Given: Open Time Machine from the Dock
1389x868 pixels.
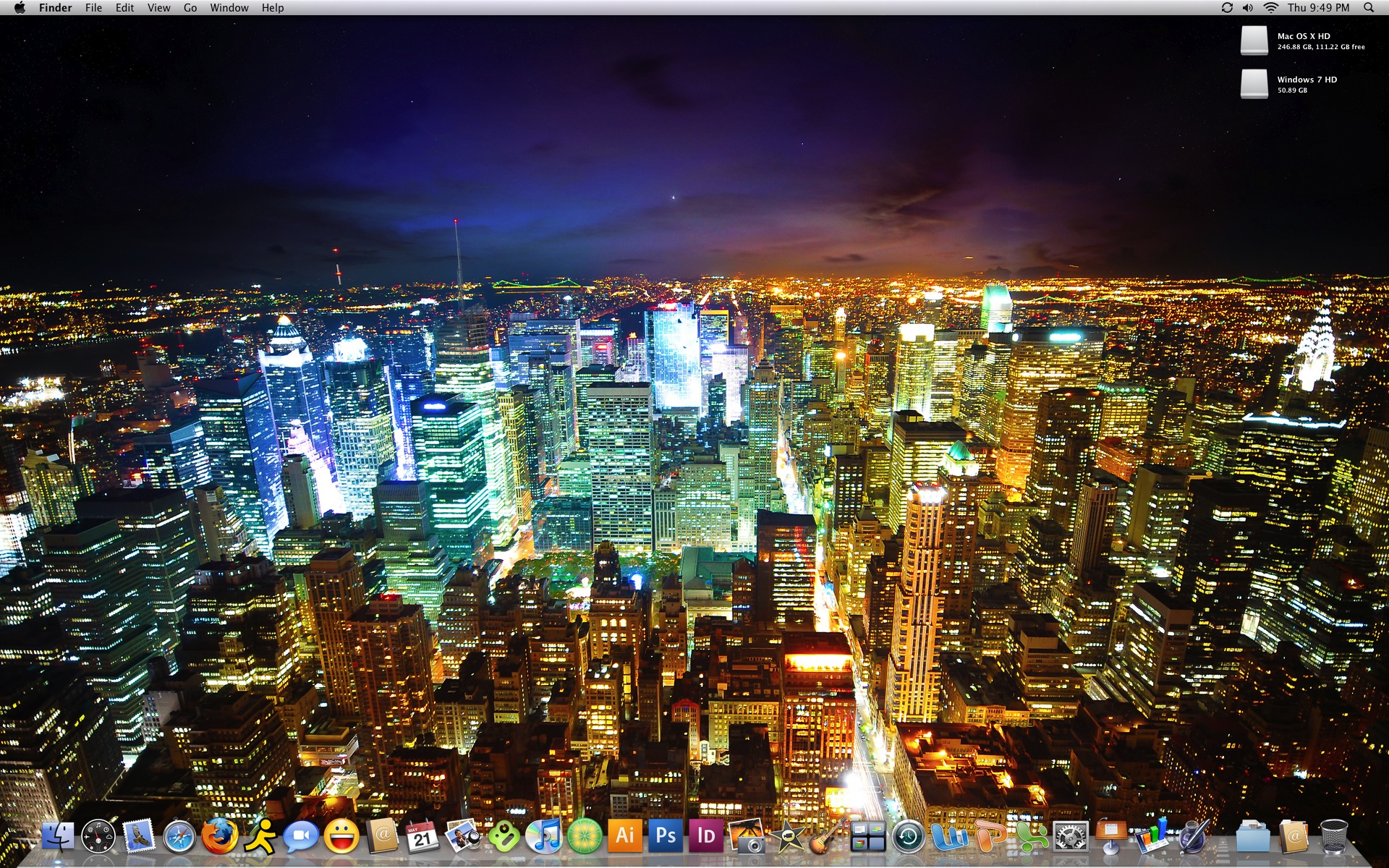Looking at the screenshot, I should coord(908,837).
